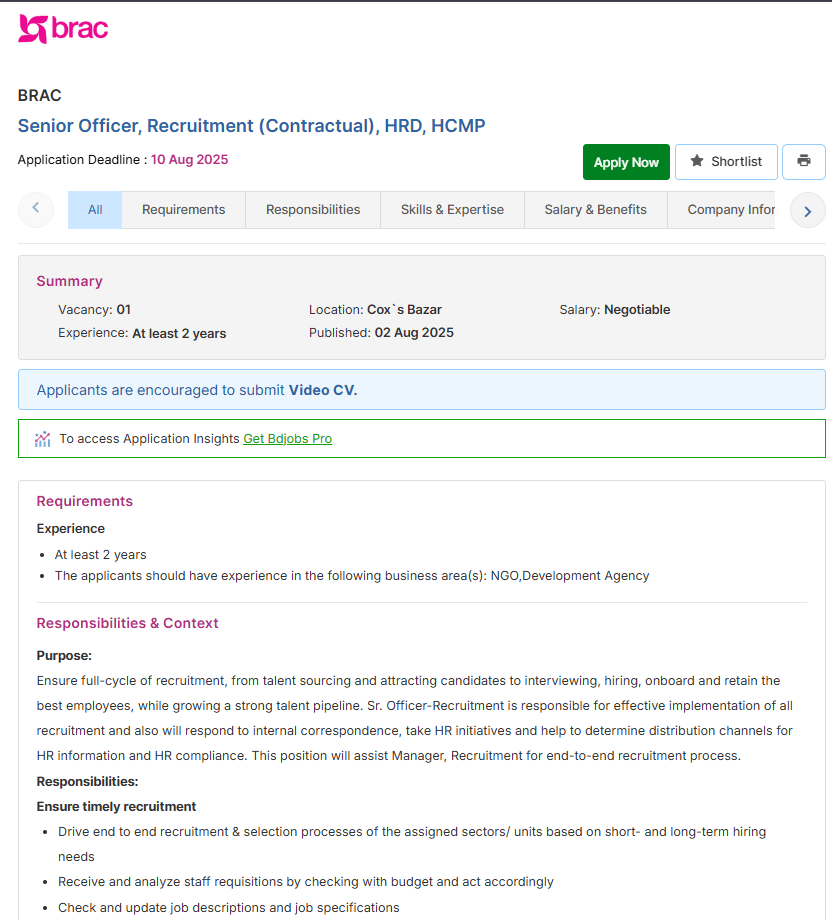Click the Requirements section heading

click(x=84, y=501)
